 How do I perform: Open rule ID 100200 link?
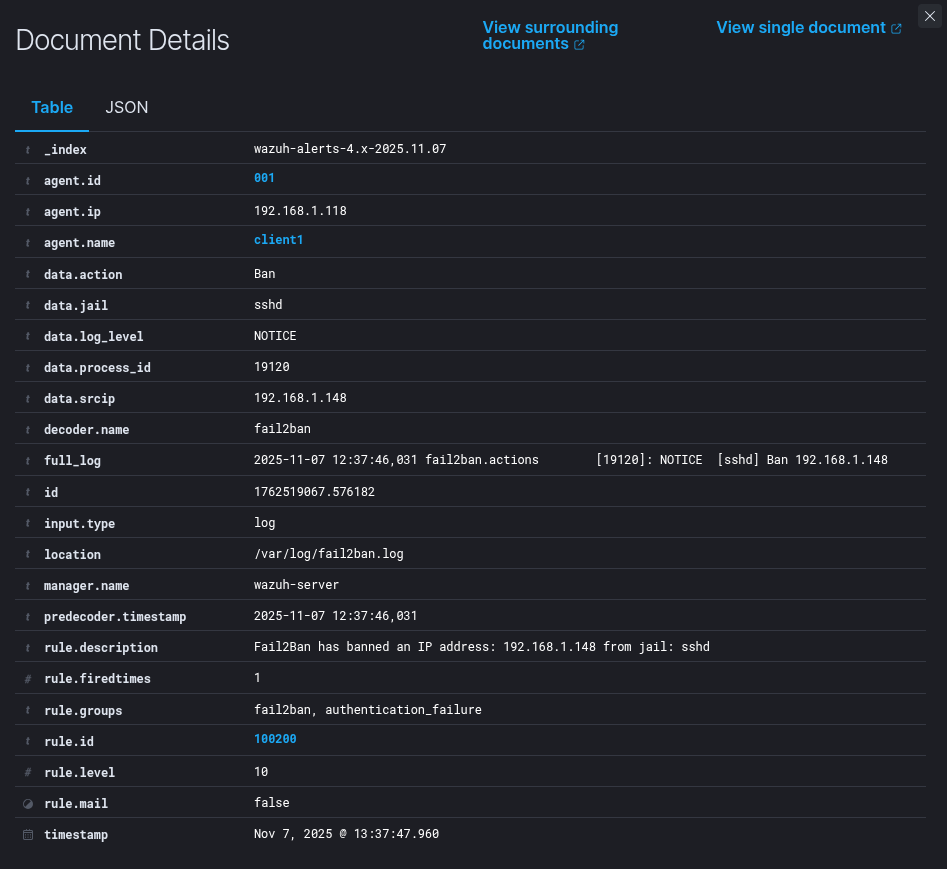click(275, 739)
